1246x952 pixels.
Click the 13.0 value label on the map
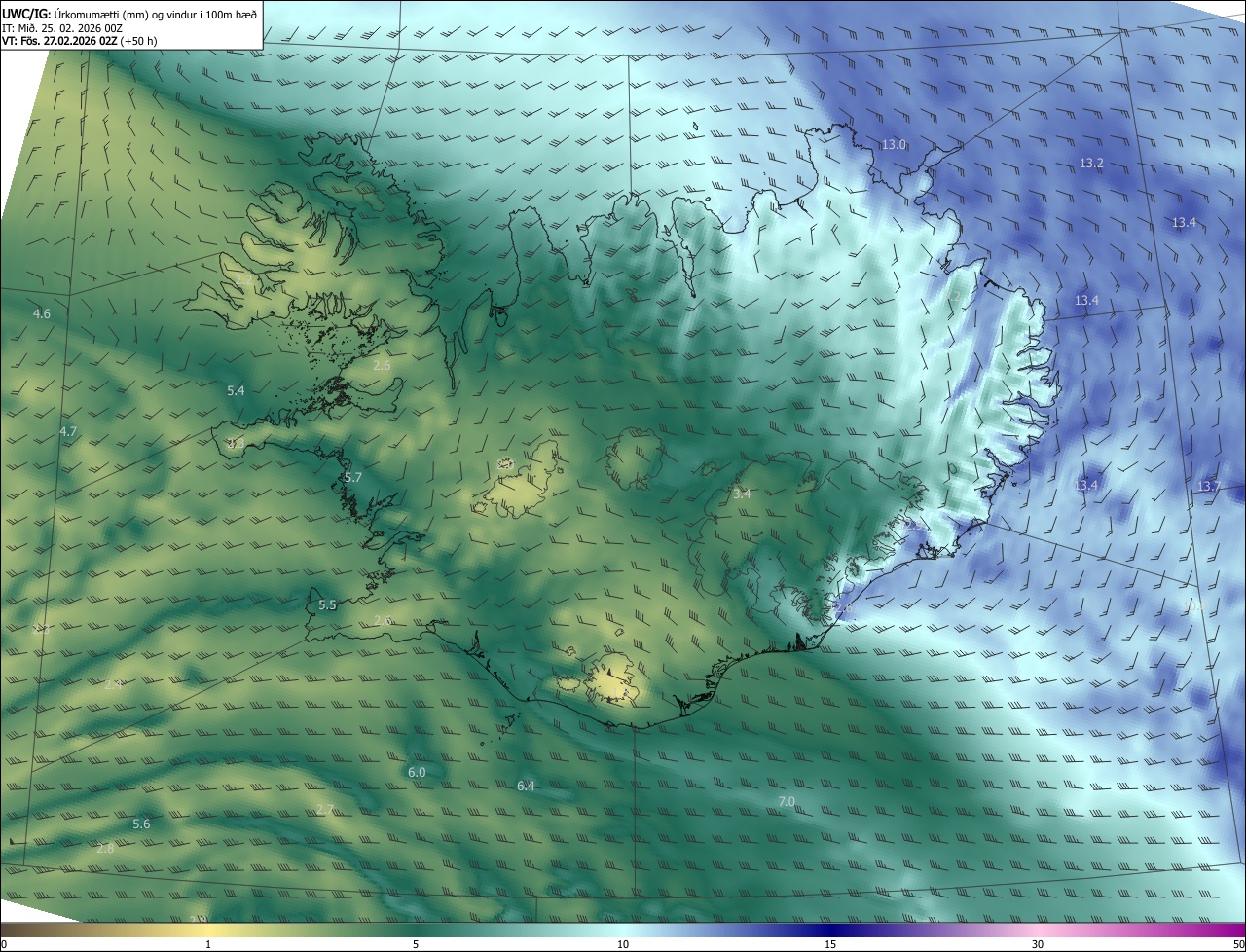[x=894, y=144]
